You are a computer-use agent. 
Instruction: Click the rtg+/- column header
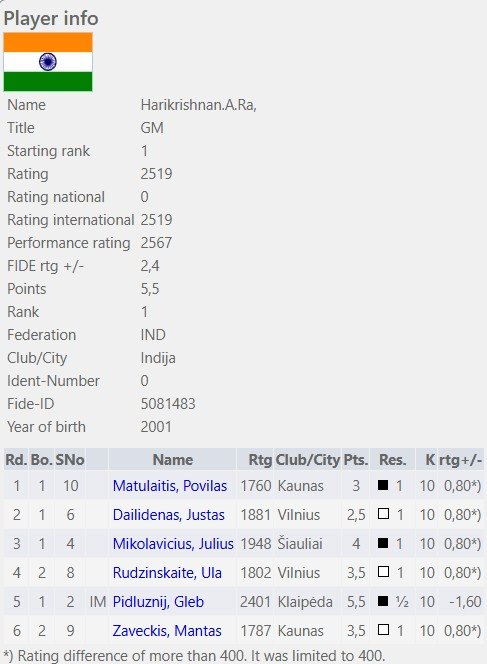(x=461, y=459)
